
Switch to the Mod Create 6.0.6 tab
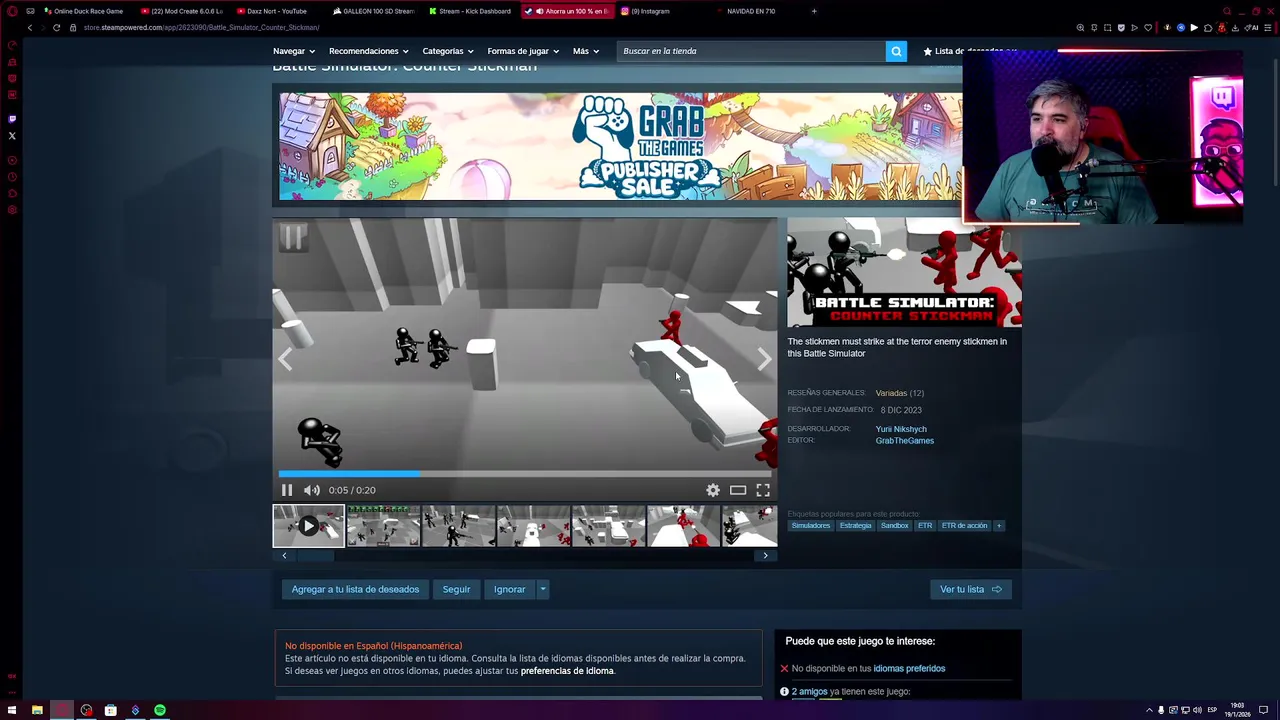point(182,11)
